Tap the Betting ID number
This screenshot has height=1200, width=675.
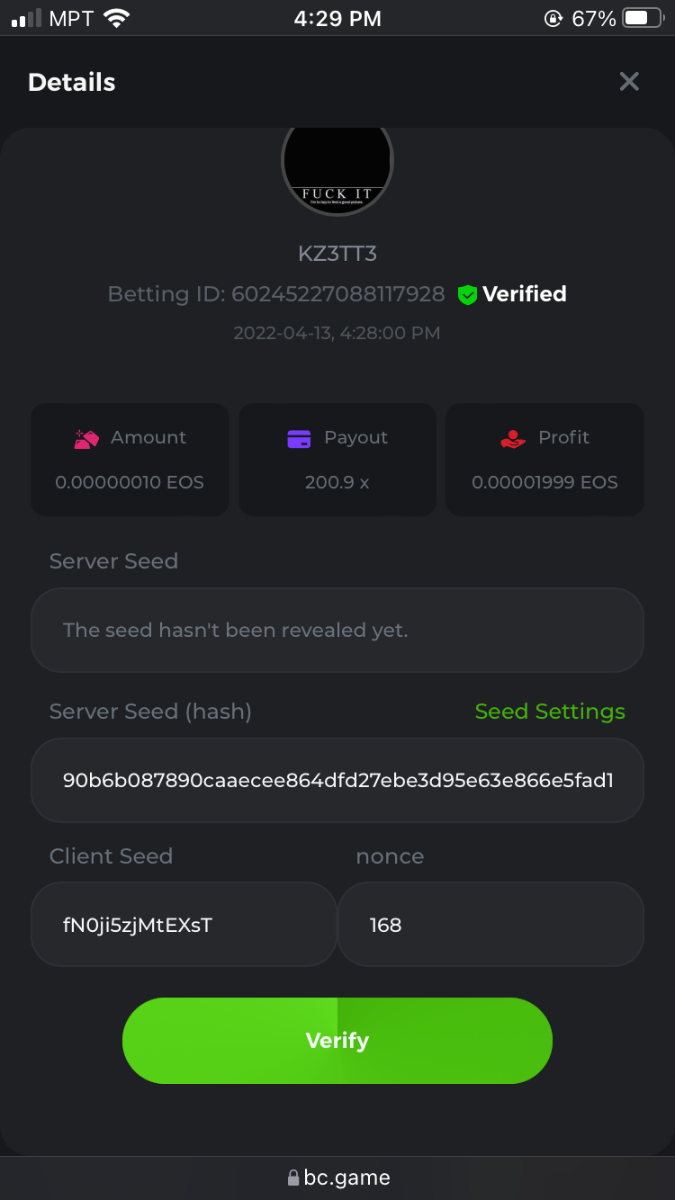coord(338,294)
